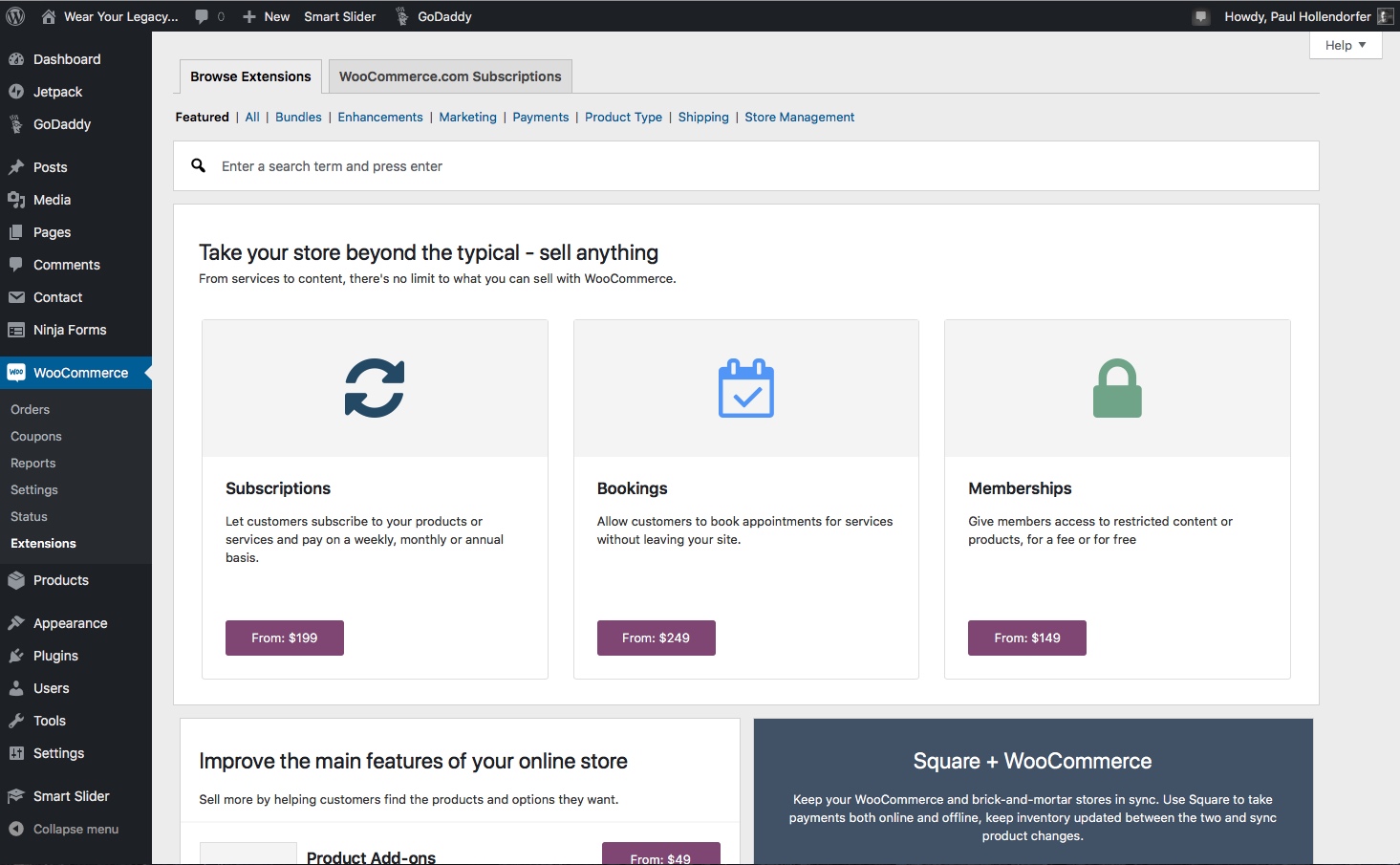Click the Posts pushpin icon
The width and height of the screenshot is (1400, 865).
[x=16, y=167]
